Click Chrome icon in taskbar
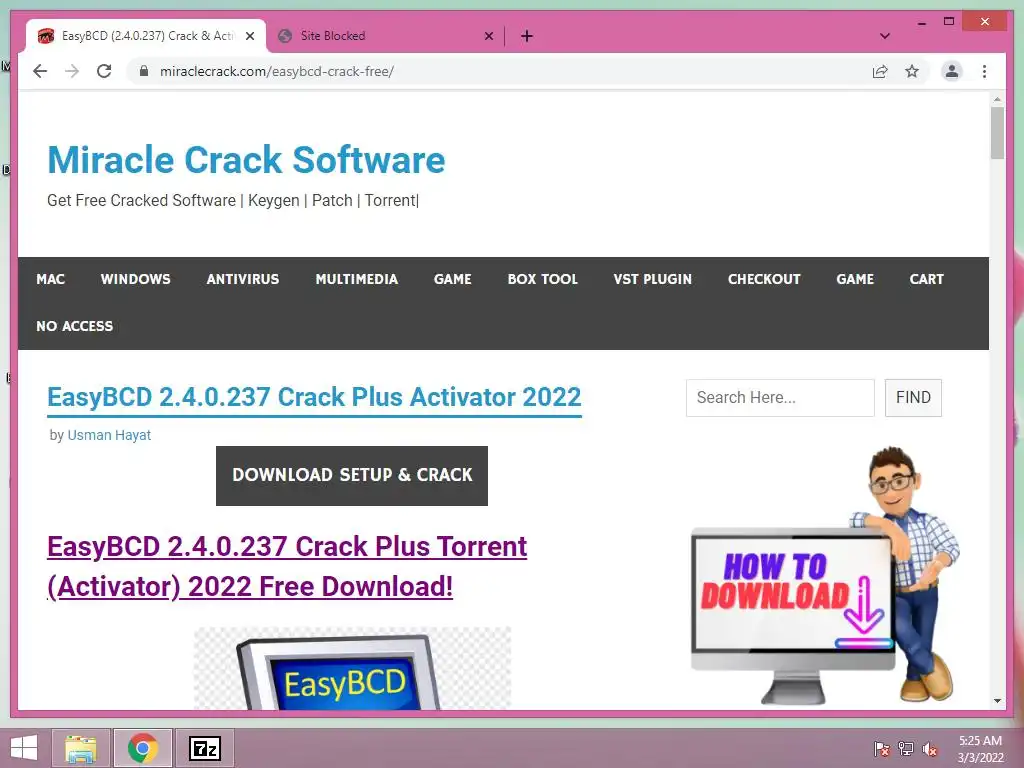Screen dimensions: 1024x768 [x=142, y=748]
